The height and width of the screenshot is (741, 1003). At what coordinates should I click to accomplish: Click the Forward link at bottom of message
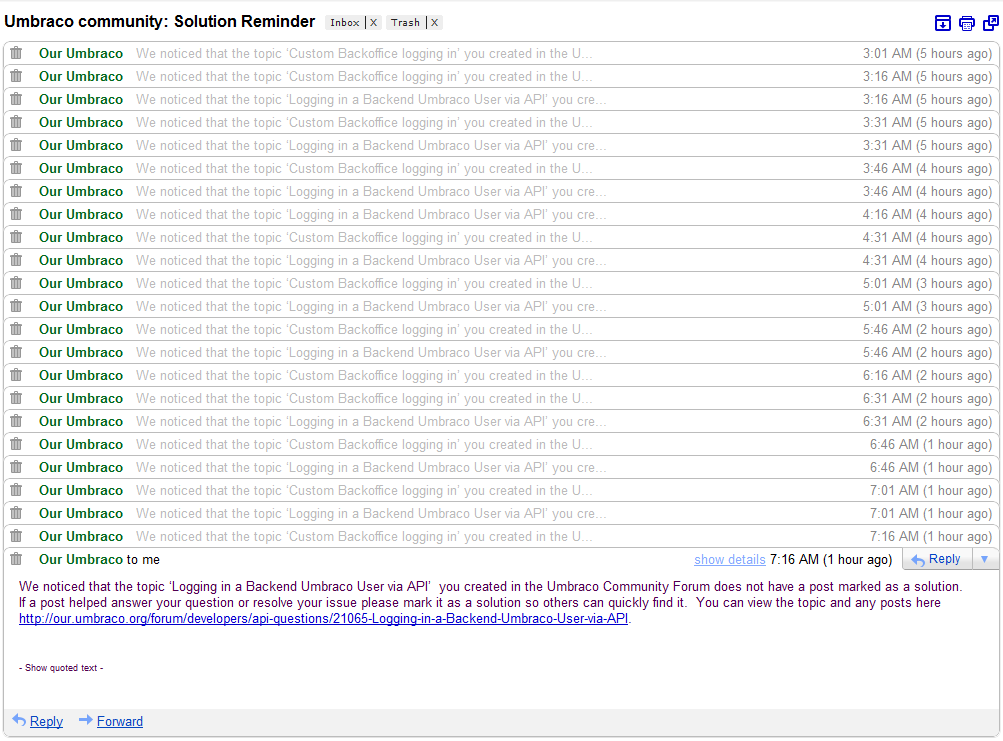(x=120, y=722)
